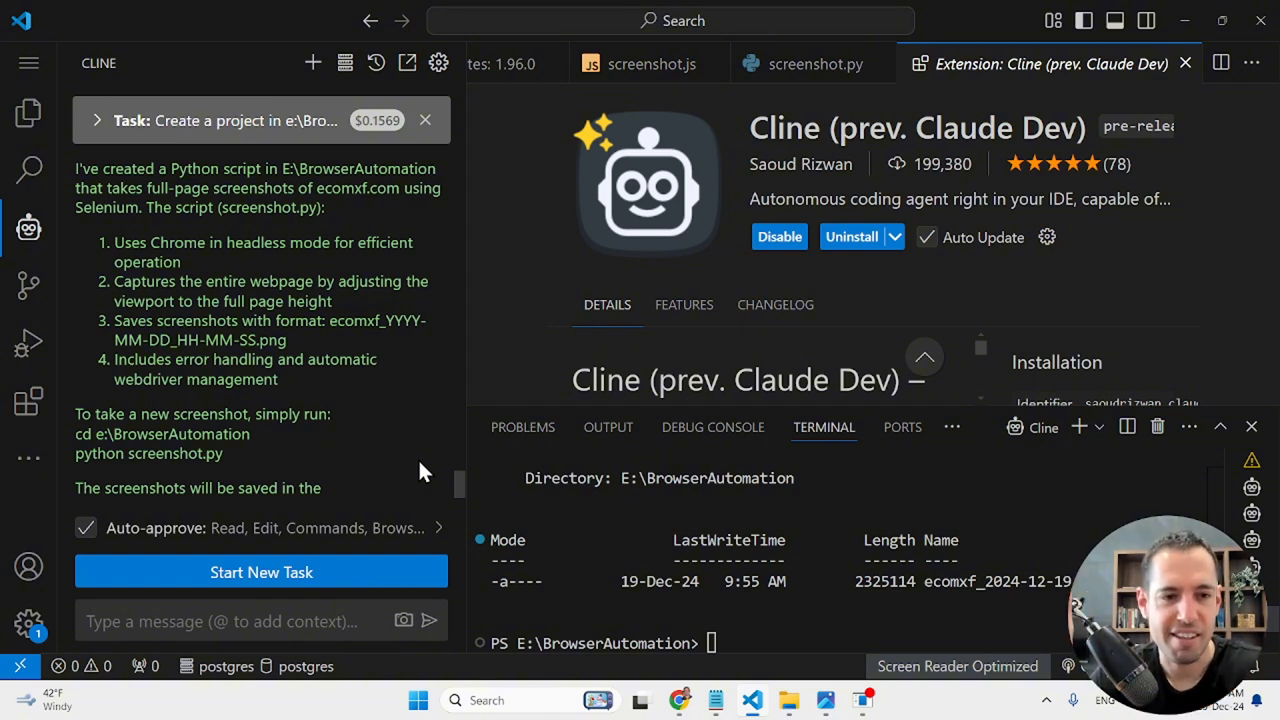Open Manage gear in activity bar
Screen dimensions: 1280x720
pyautogui.click(x=28, y=624)
